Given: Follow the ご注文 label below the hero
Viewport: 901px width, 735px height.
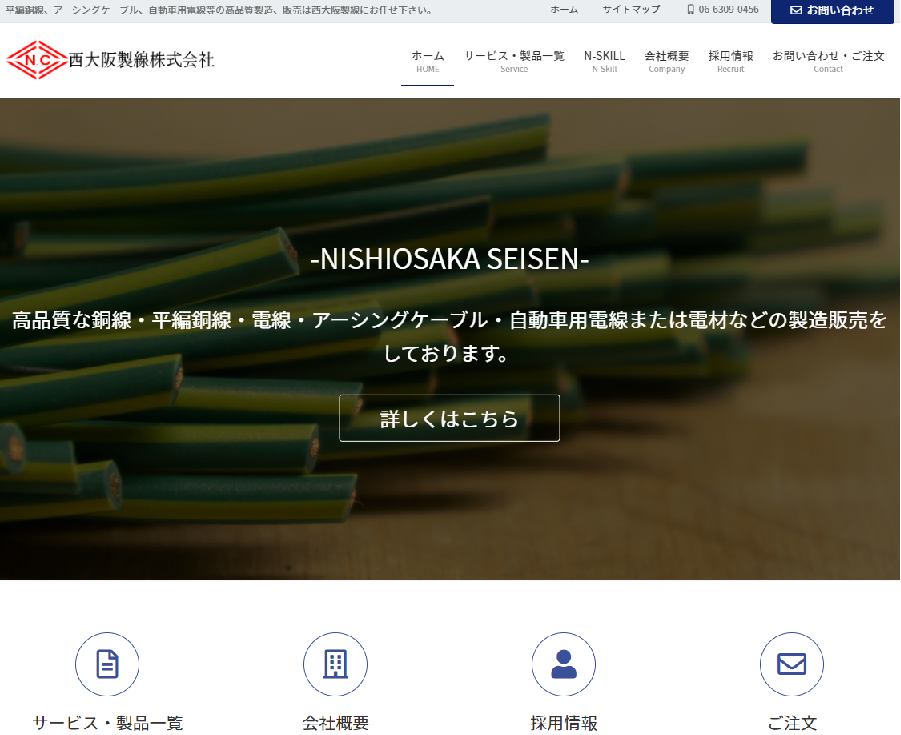Looking at the screenshot, I should pos(792,723).
